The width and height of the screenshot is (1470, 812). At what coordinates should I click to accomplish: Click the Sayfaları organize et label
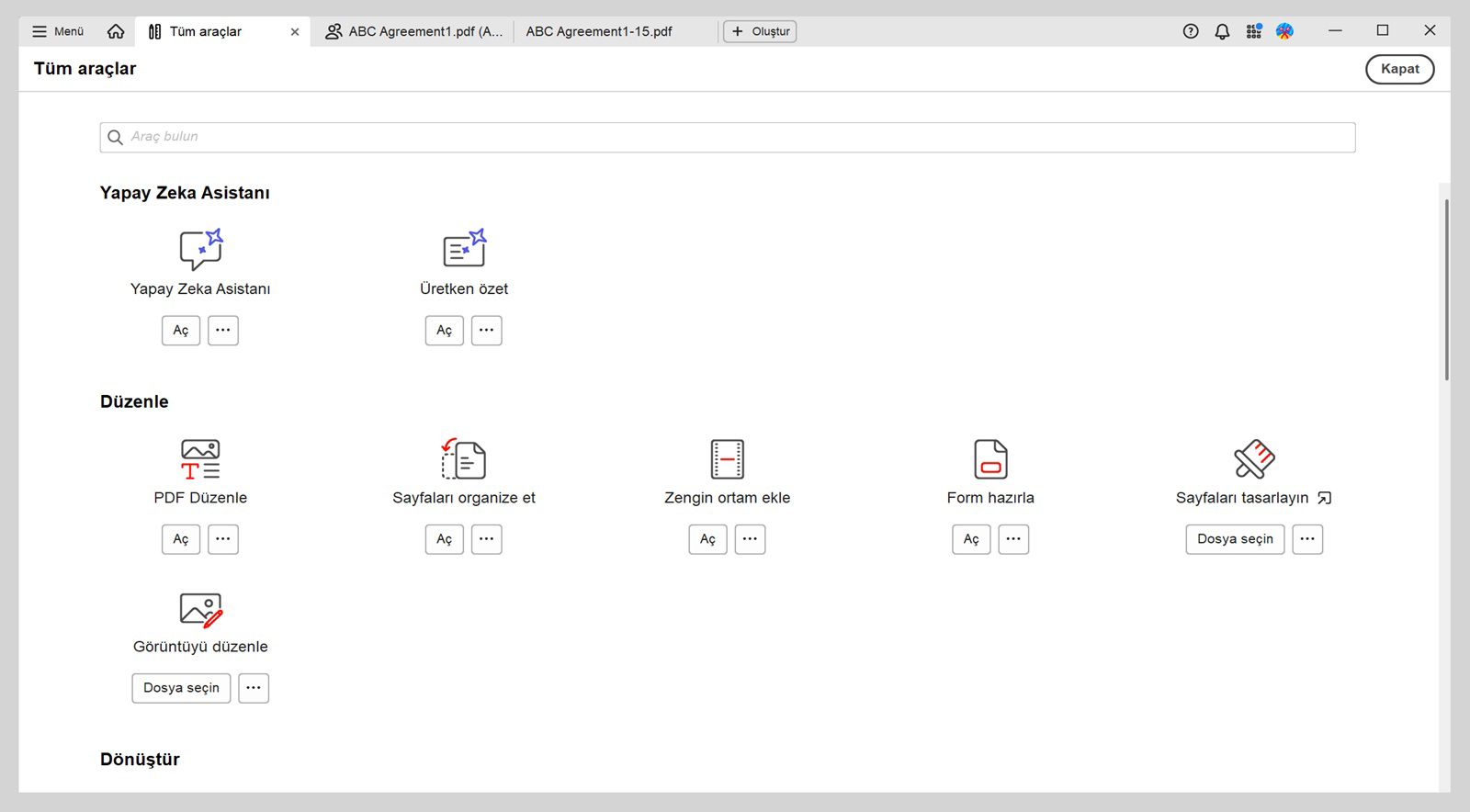click(x=464, y=498)
